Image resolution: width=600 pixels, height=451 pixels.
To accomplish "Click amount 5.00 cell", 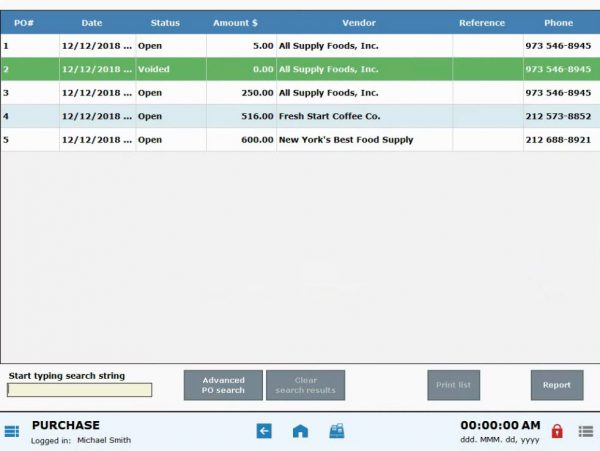I will coord(241,46).
